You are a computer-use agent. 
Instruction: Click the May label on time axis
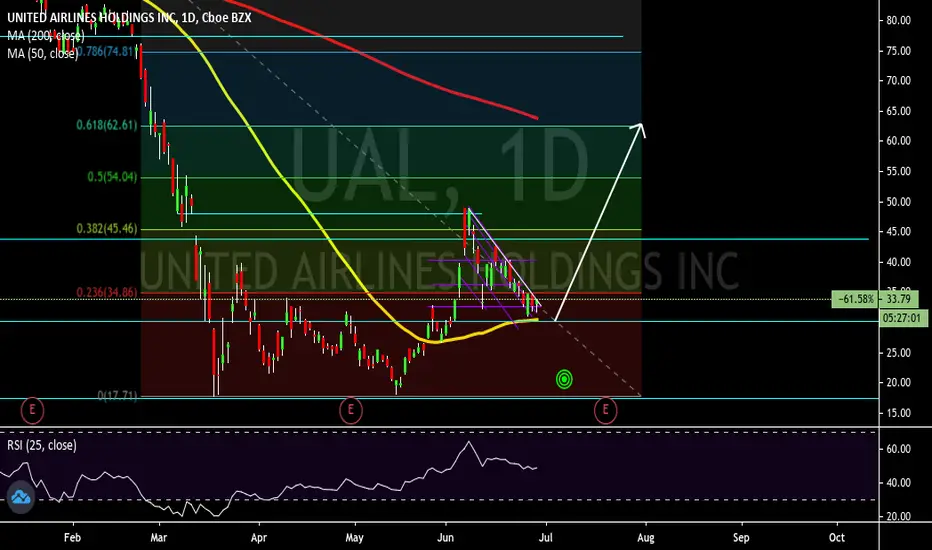pyautogui.click(x=354, y=538)
